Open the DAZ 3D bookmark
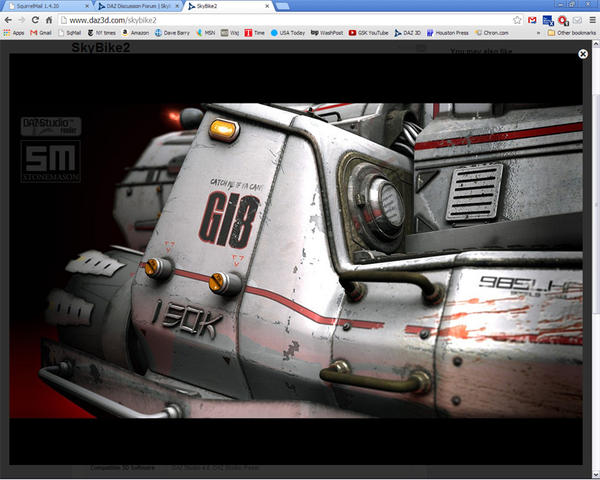The height and width of the screenshot is (480, 600). [x=408, y=33]
